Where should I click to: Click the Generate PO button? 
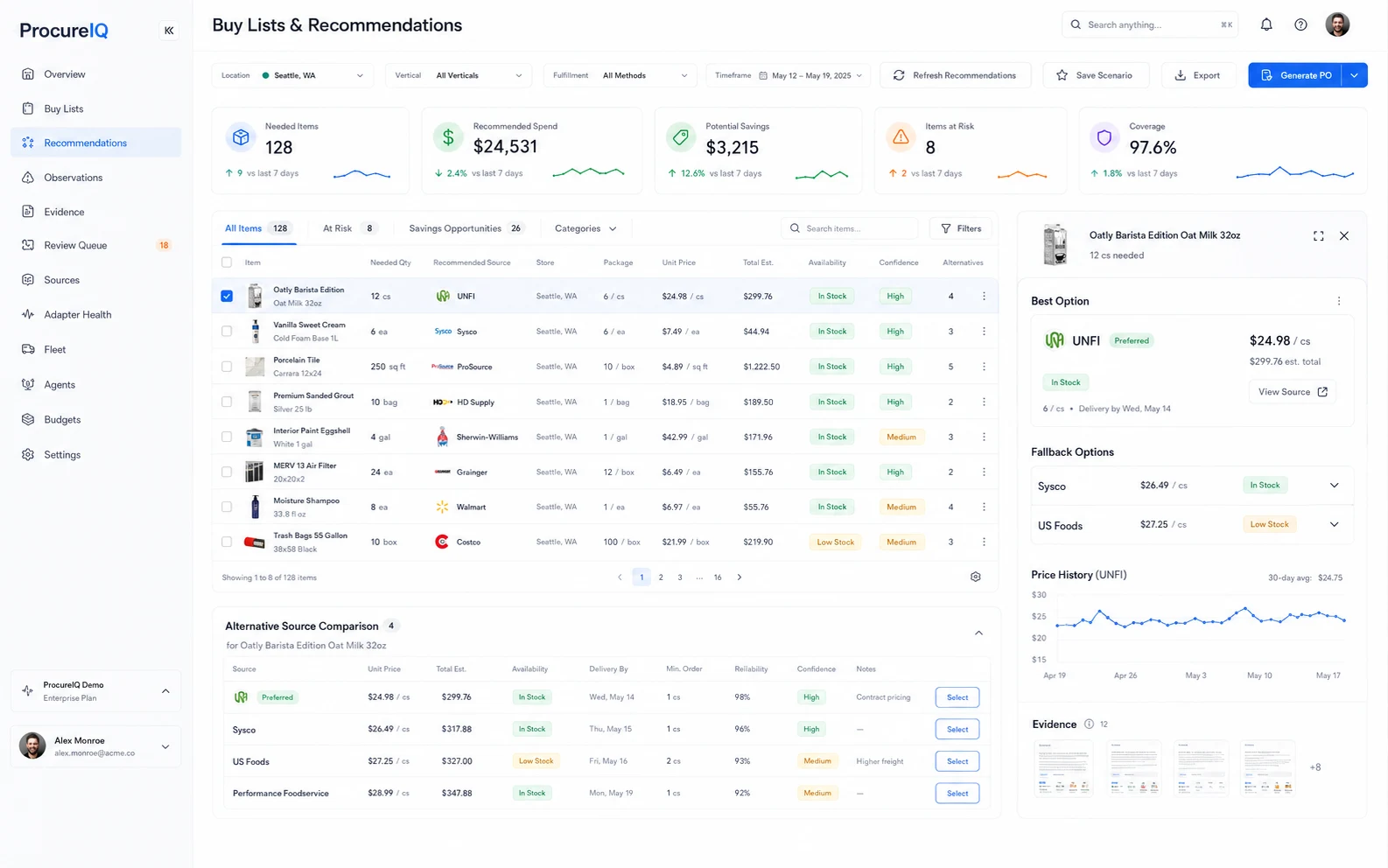[x=1296, y=75]
